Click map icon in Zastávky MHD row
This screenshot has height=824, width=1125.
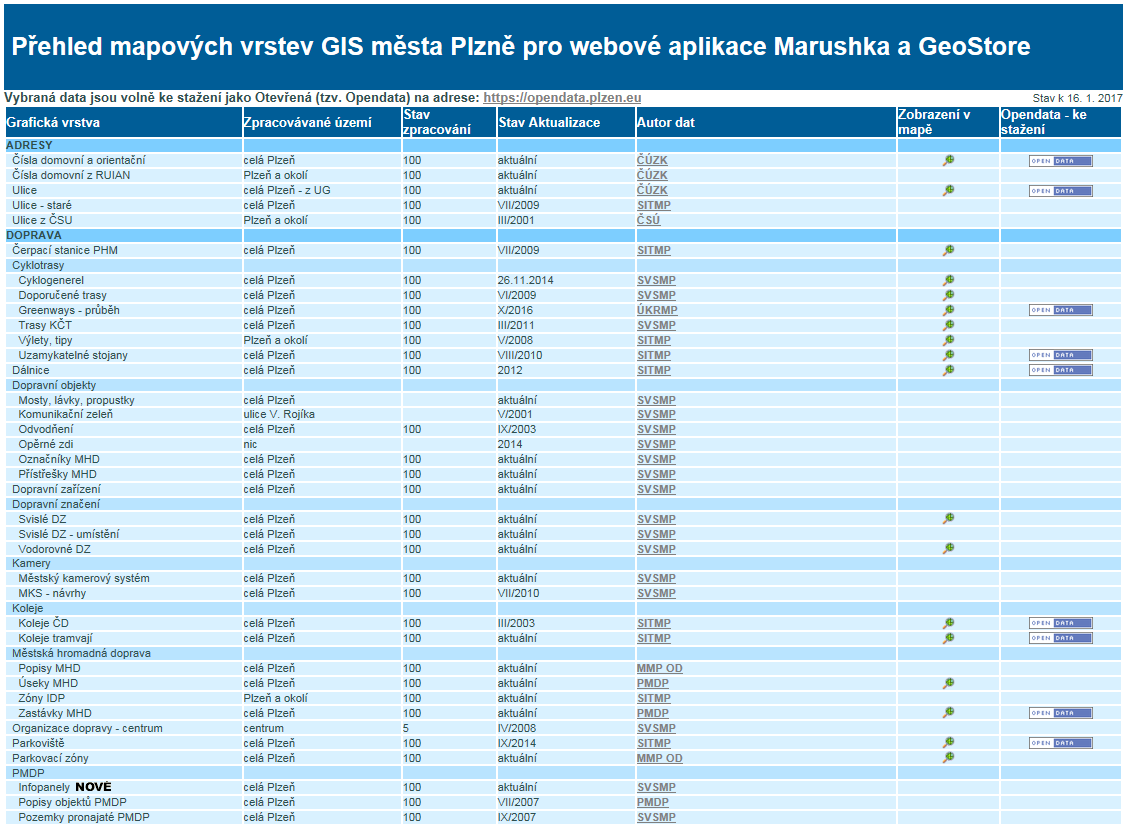click(949, 712)
